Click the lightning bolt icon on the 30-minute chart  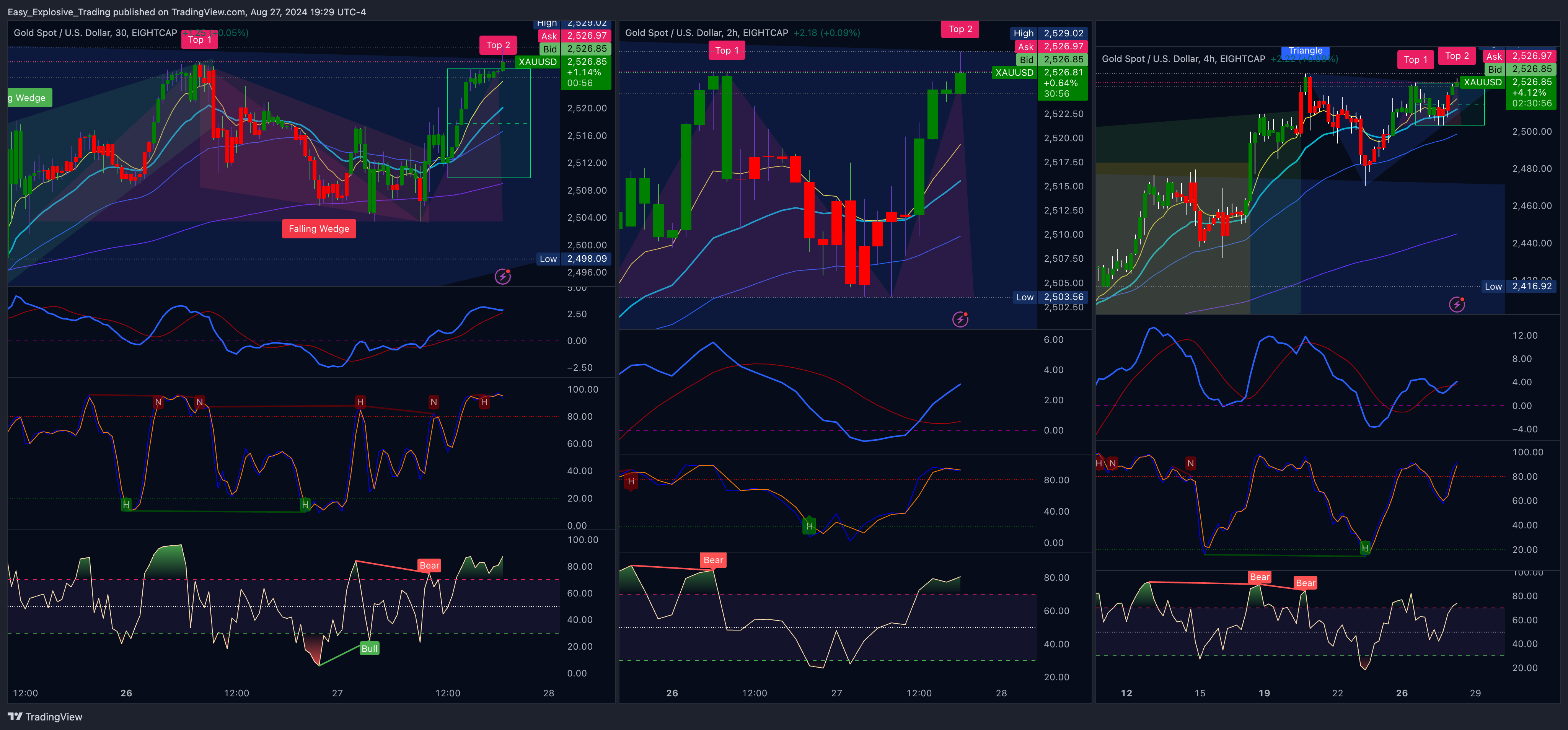503,276
